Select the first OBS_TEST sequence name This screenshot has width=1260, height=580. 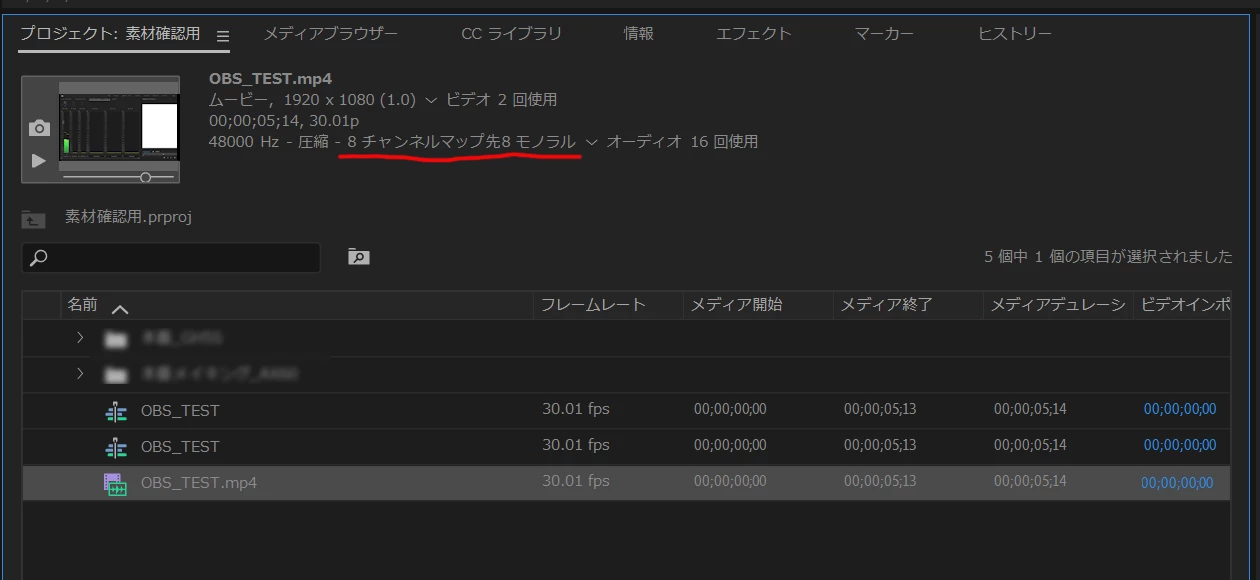180,411
